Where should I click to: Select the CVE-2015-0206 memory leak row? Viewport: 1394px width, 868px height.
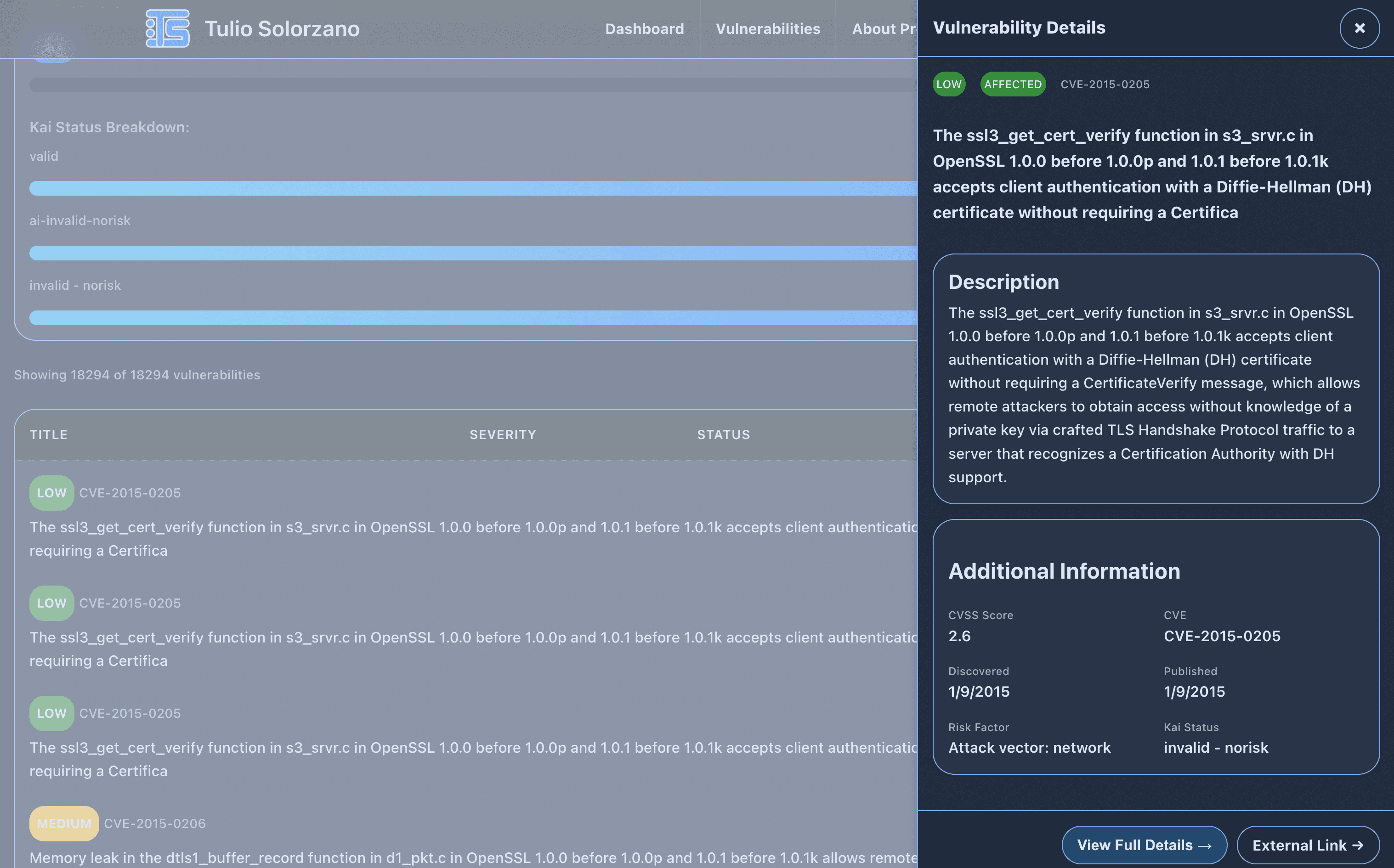pyautogui.click(x=402, y=838)
